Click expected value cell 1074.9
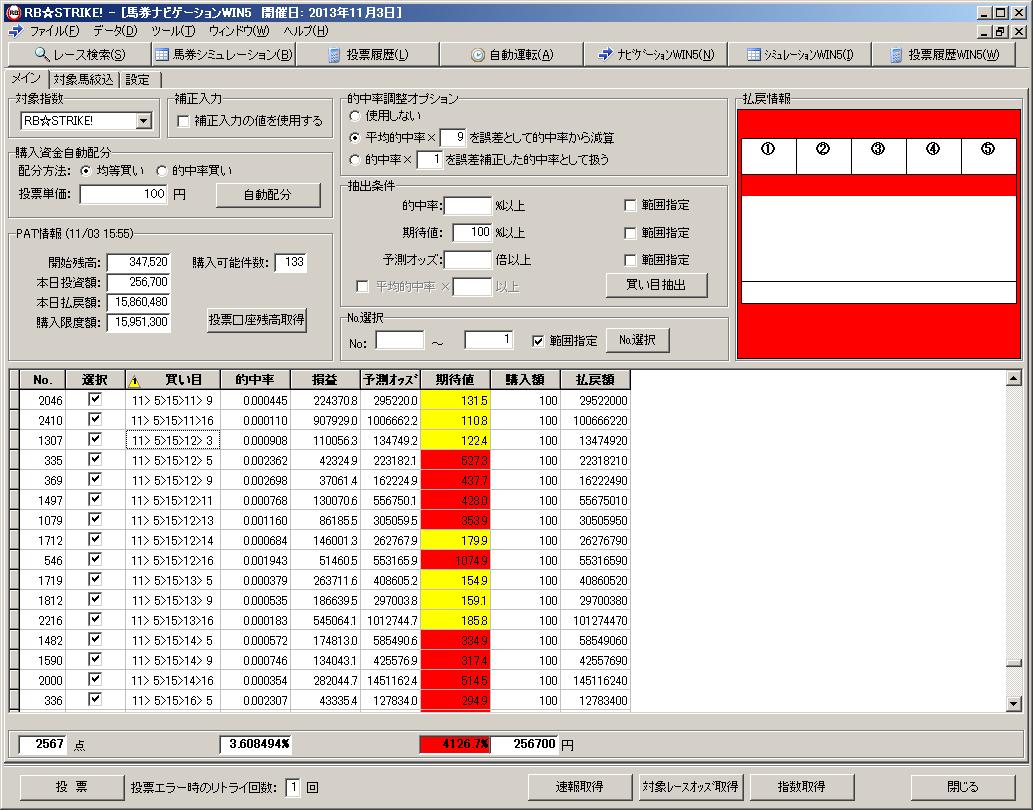The width and height of the screenshot is (1033, 810). coord(455,560)
